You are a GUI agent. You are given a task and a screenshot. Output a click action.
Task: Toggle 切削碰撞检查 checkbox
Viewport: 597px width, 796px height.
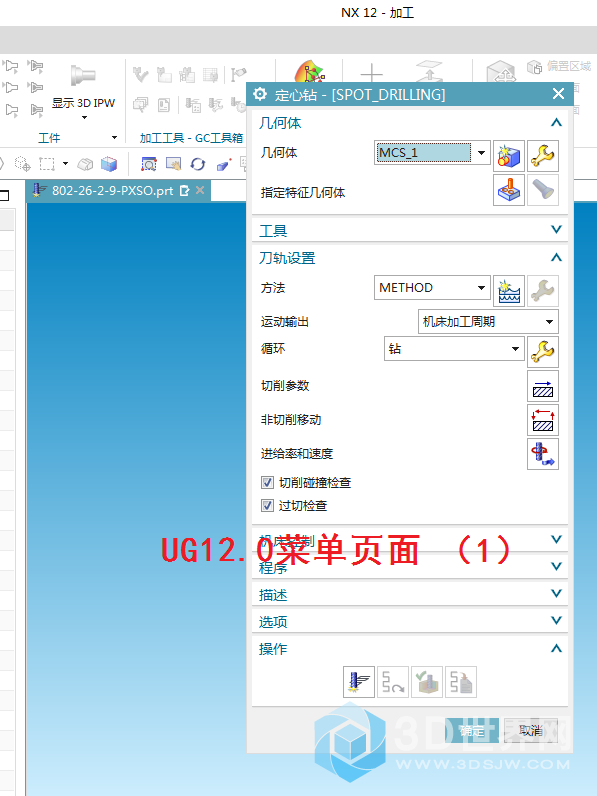coord(268,483)
